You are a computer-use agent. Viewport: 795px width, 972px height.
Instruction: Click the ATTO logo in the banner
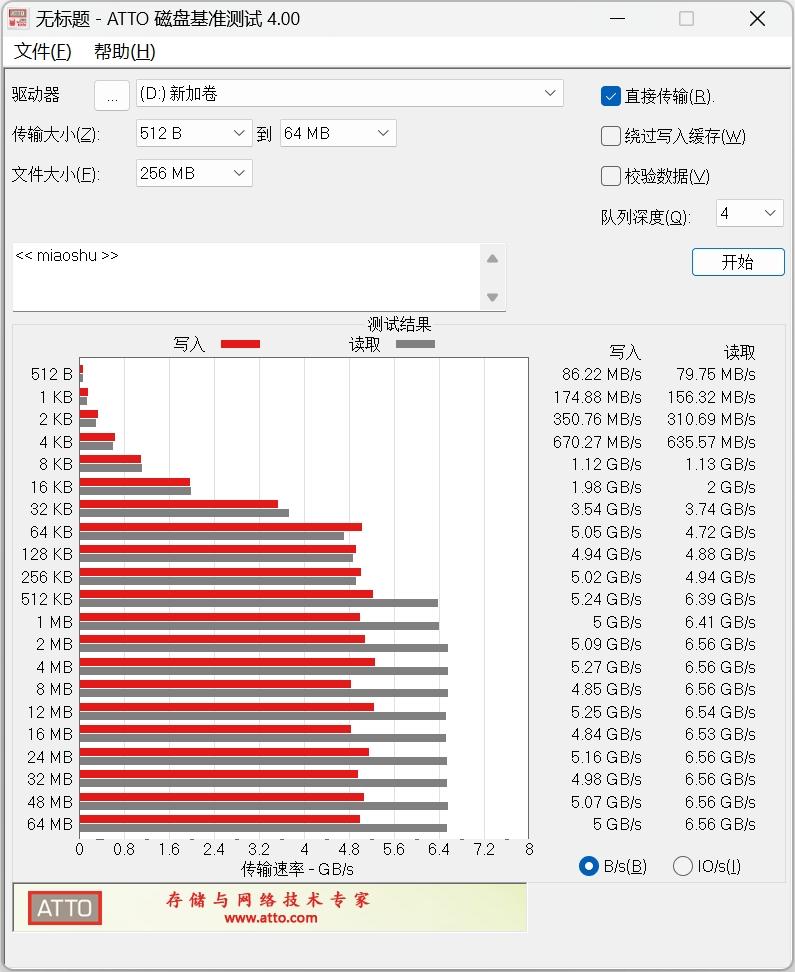pyautogui.click(x=64, y=908)
